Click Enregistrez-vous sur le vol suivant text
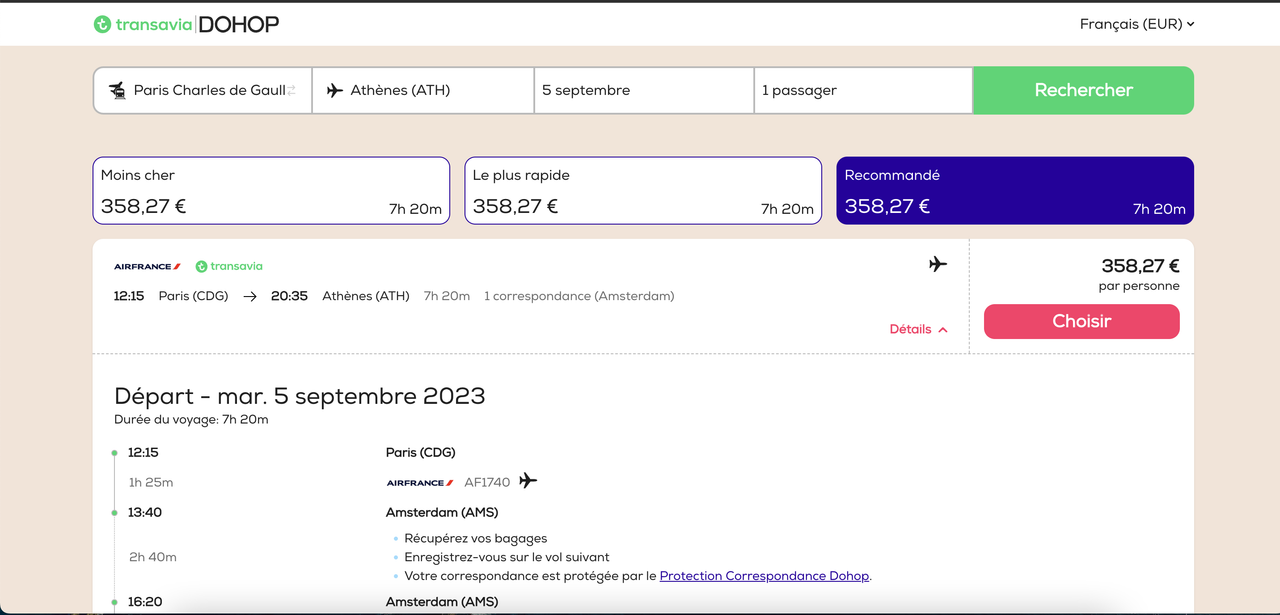Screen dimensions: 1280x615 (507, 557)
